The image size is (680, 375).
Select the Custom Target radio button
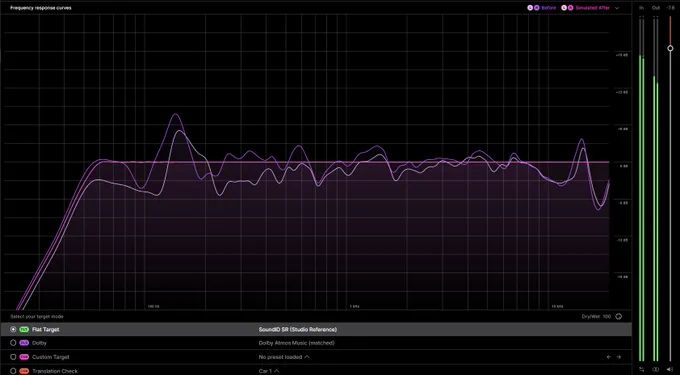[x=13, y=357]
